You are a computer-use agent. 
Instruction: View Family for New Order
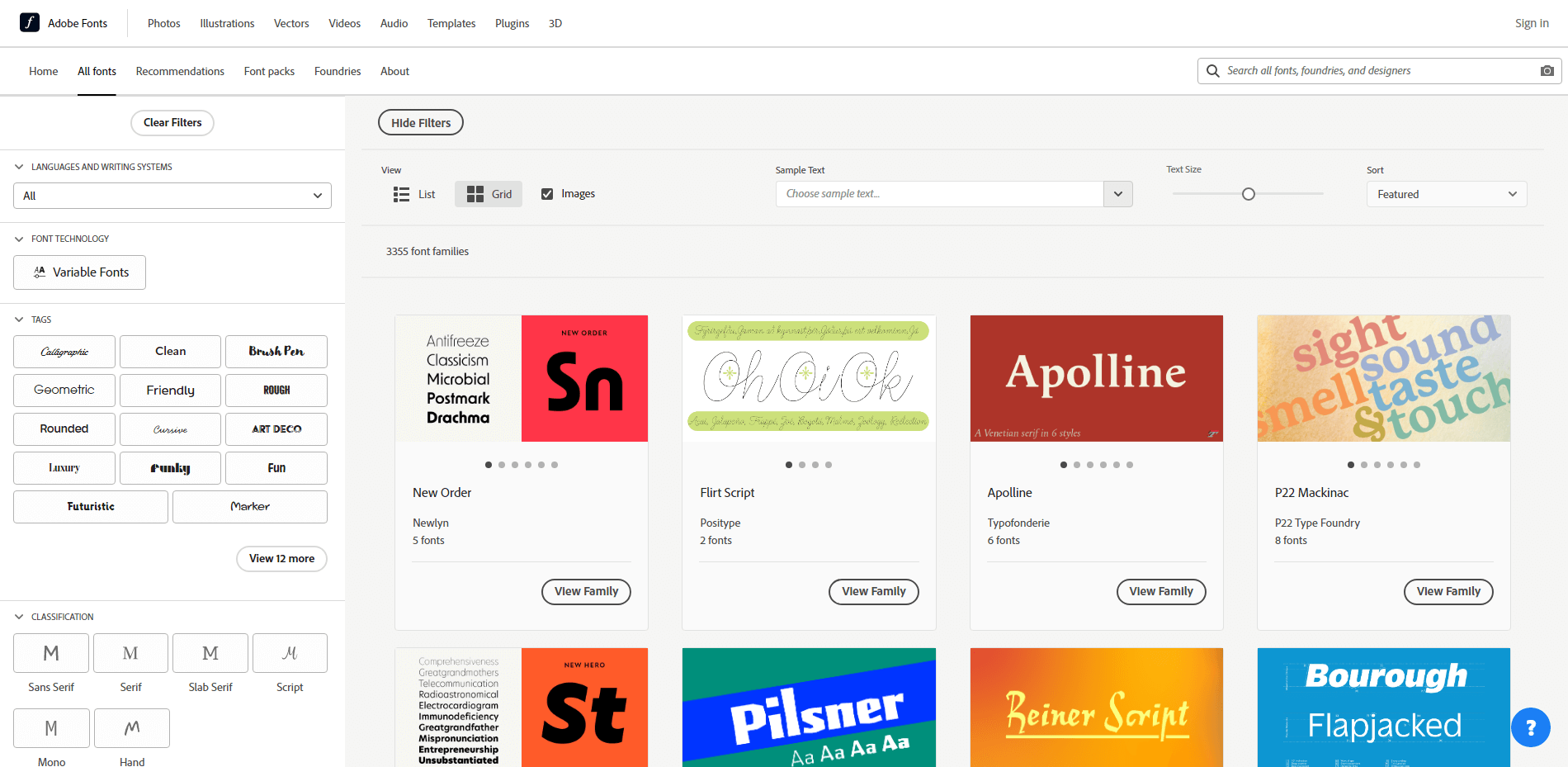(x=586, y=592)
